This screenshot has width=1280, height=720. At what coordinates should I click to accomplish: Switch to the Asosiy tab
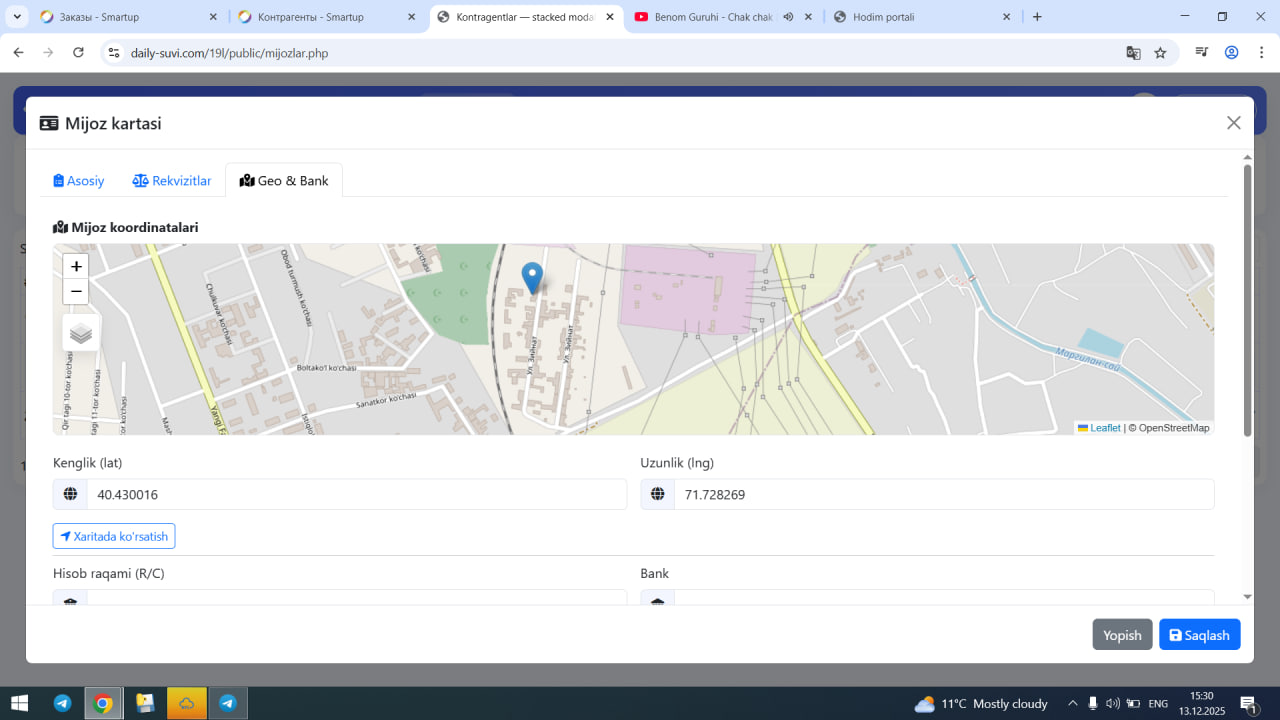pos(79,181)
